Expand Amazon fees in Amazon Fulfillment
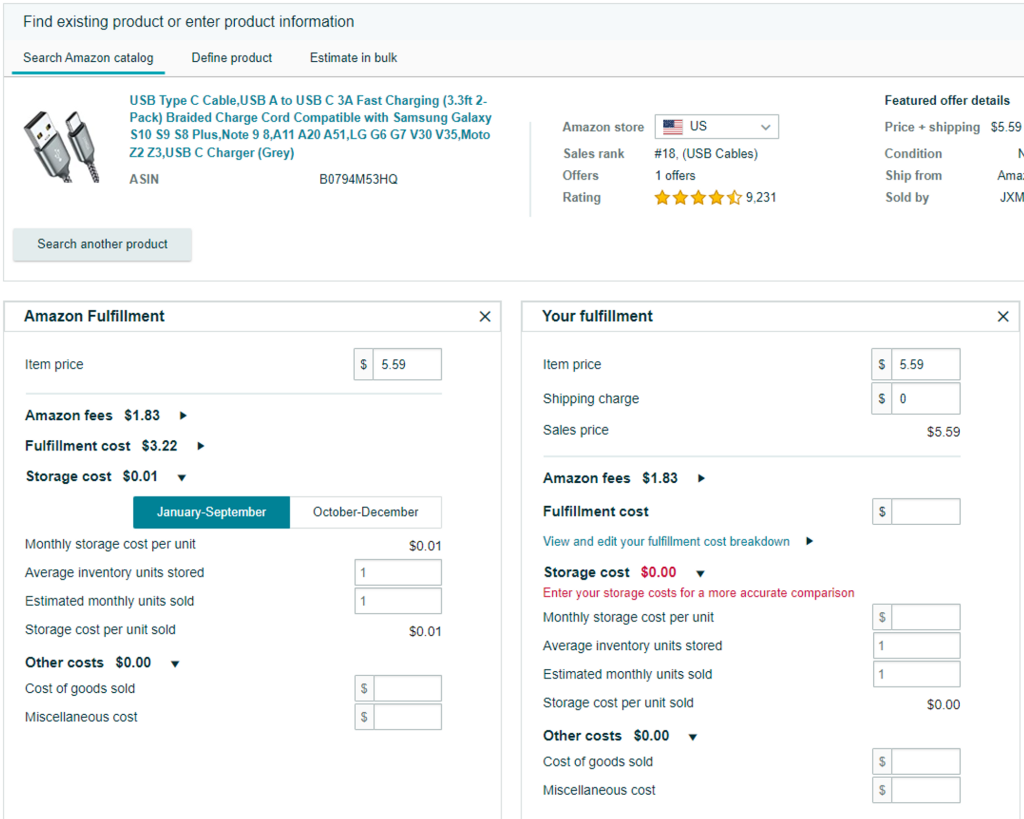The width and height of the screenshot is (1024, 819). 184,415
